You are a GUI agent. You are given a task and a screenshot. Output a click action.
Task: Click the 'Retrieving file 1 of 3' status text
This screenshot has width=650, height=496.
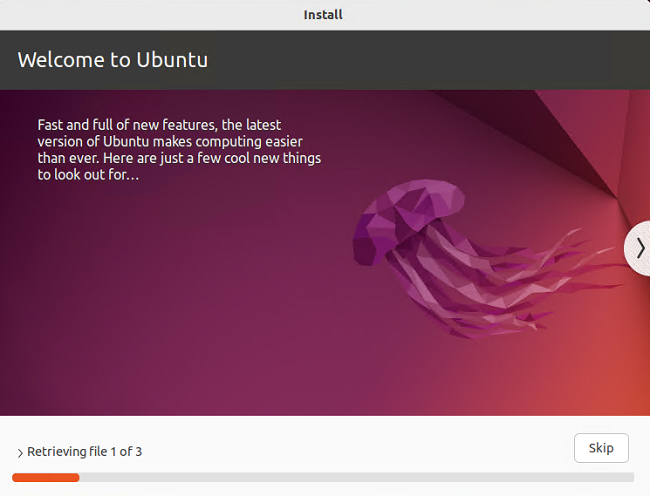click(85, 452)
